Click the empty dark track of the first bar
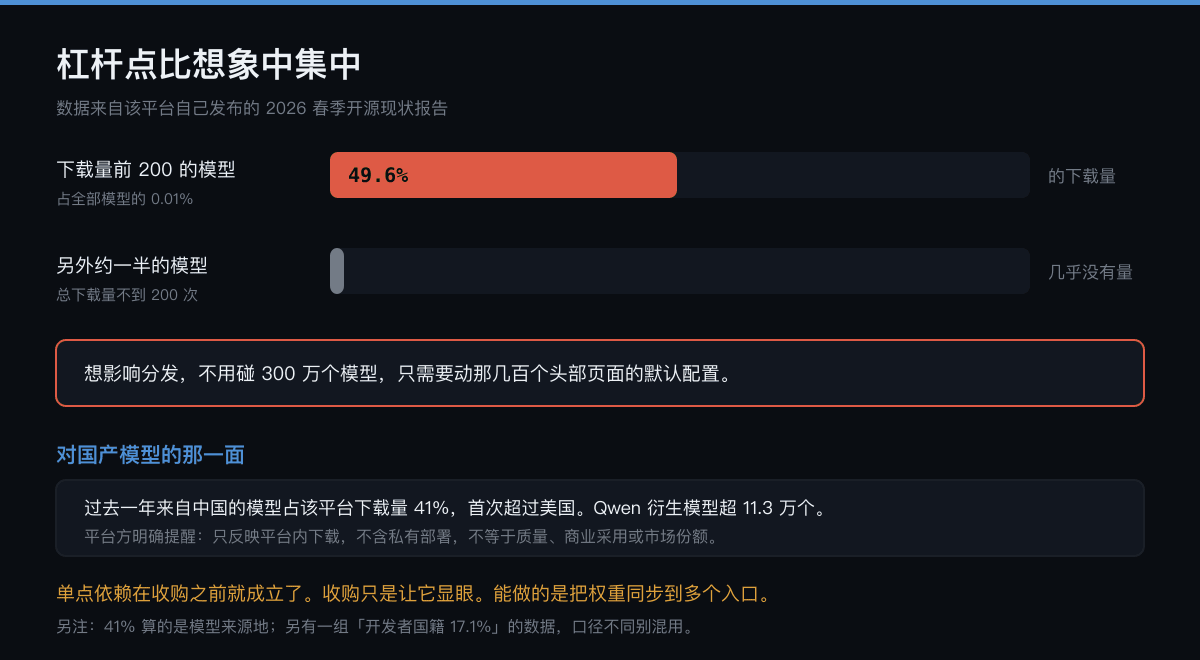 point(853,175)
